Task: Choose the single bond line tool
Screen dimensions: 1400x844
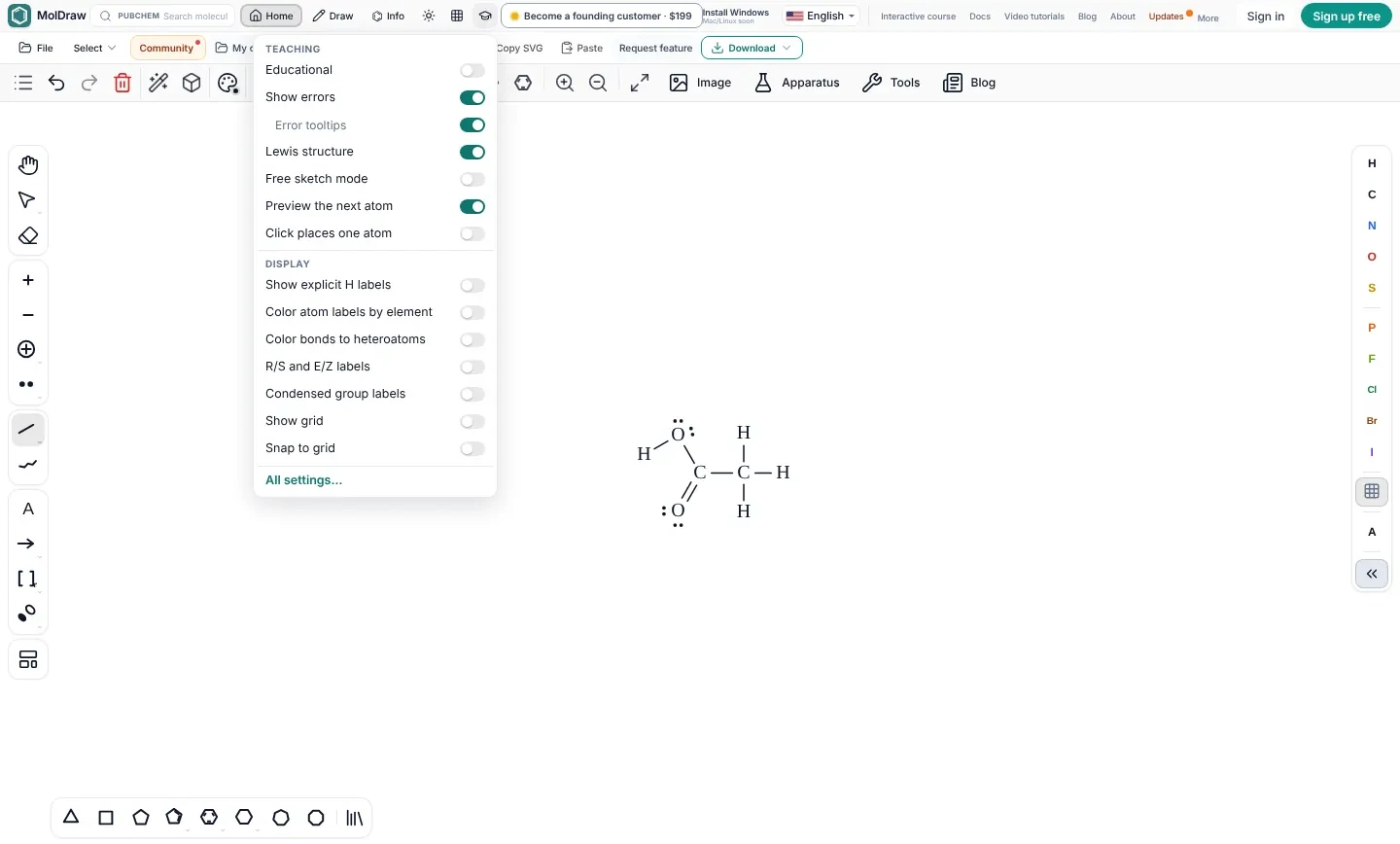Action: 27,429
